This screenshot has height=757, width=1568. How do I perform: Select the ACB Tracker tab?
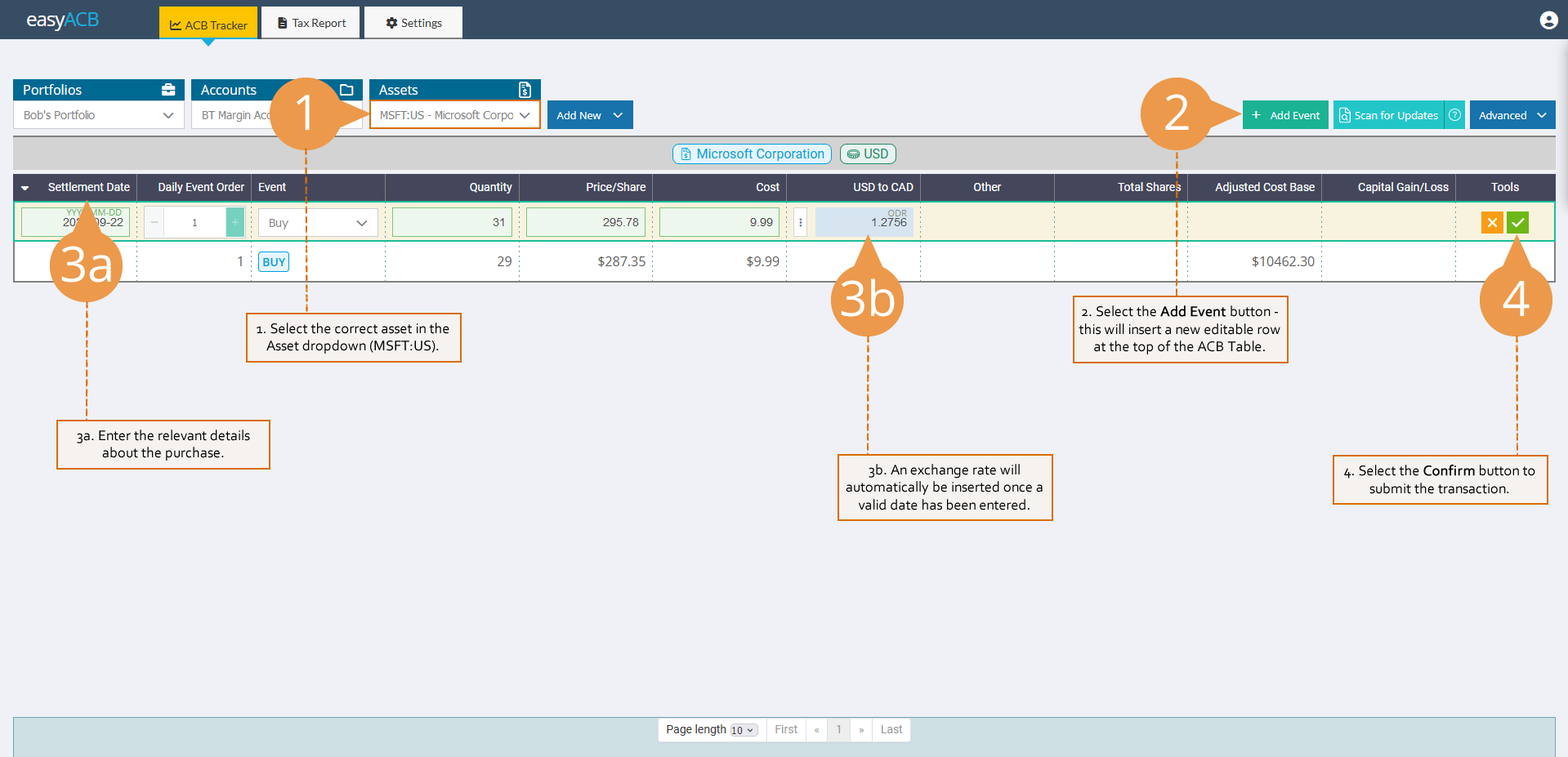208,23
